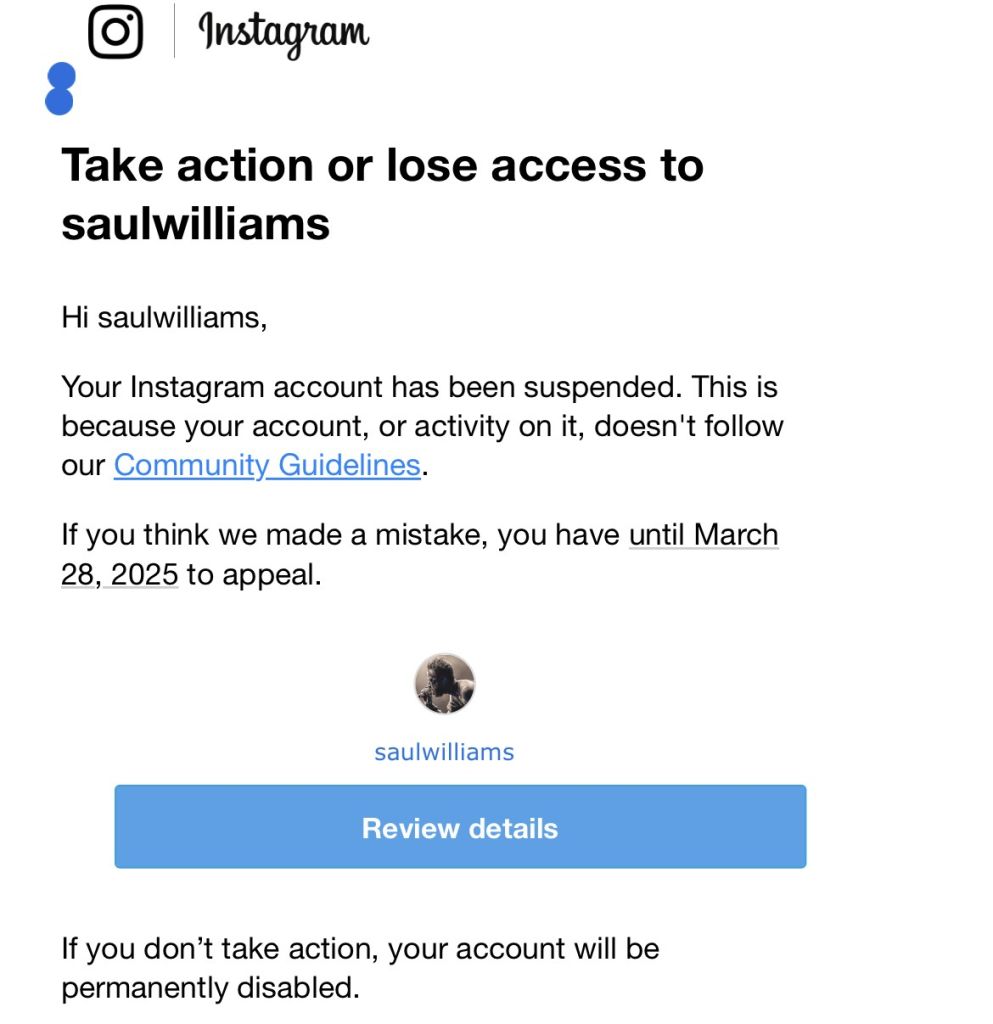Screen dimensions: 993x1024
Task: Click "Your Instagram account has been suspended" sentence
Action: [371, 387]
